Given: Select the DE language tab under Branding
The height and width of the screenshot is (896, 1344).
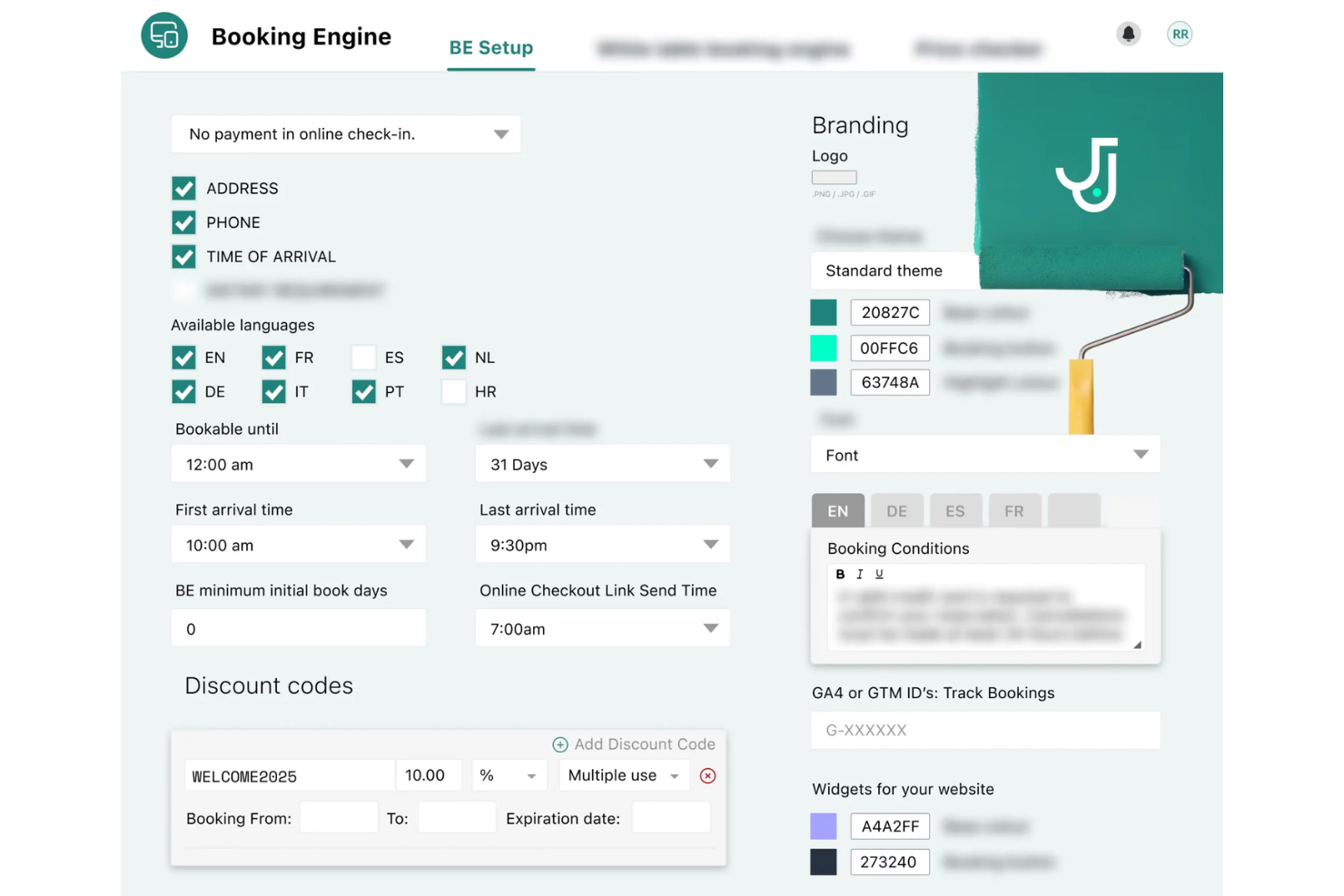Looking at the screenshot, I should [896, 510].
